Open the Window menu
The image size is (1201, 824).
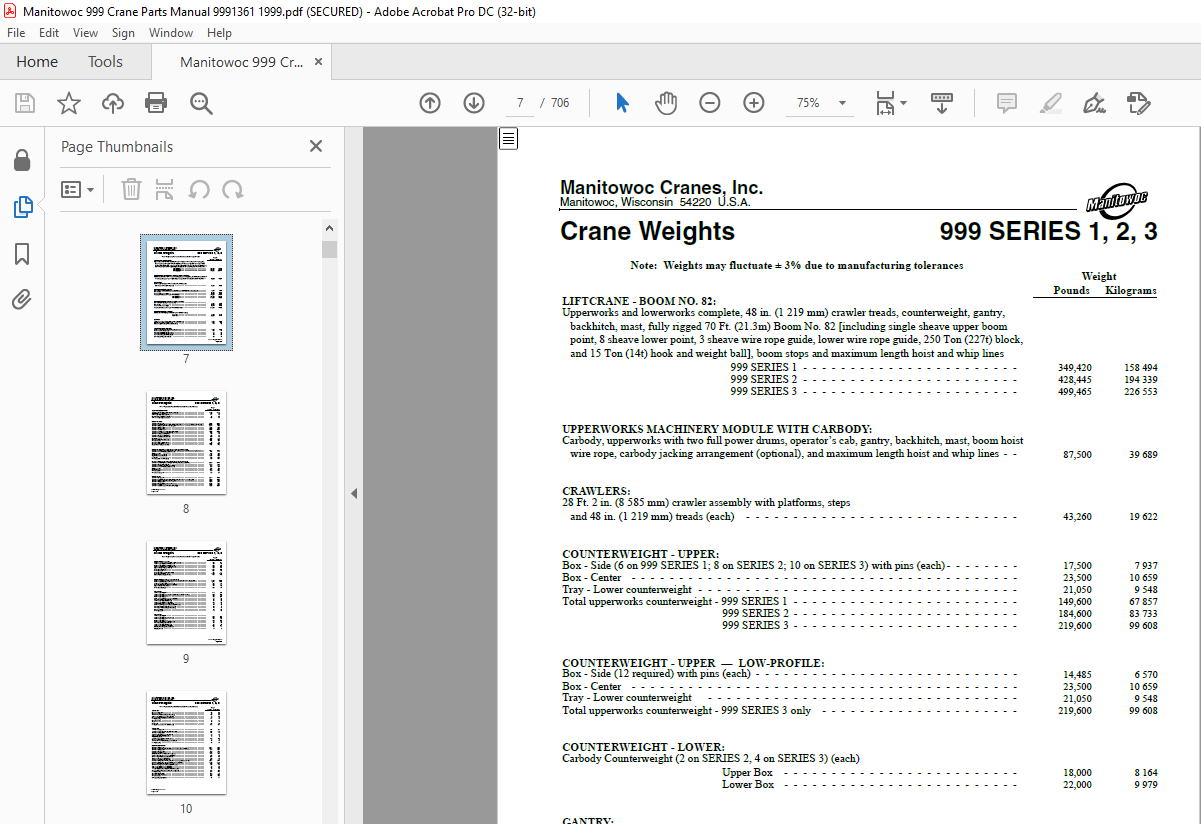click(x=171, y=33)
